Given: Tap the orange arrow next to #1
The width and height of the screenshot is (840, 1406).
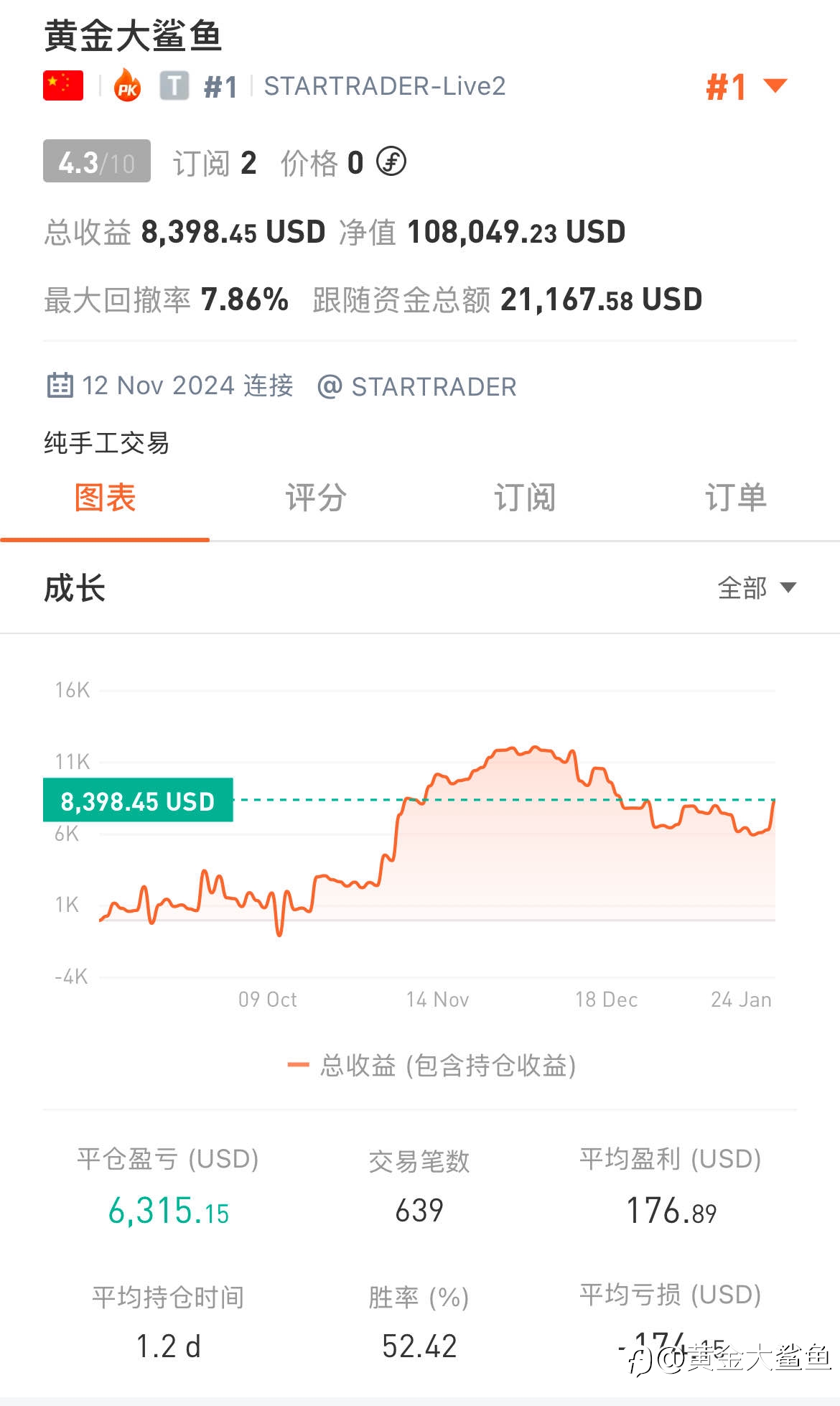Looking at the screenshot, I should 775,85.
